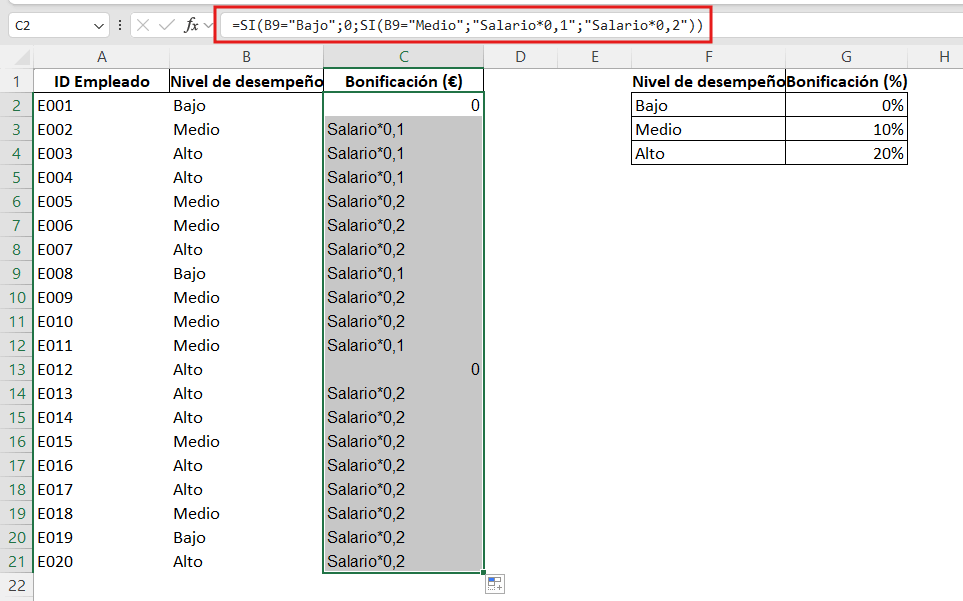This screenshot has width=963, height=601.
Task: Click the Enter checkmark icon in formula bar
Action: coord(166,25)
